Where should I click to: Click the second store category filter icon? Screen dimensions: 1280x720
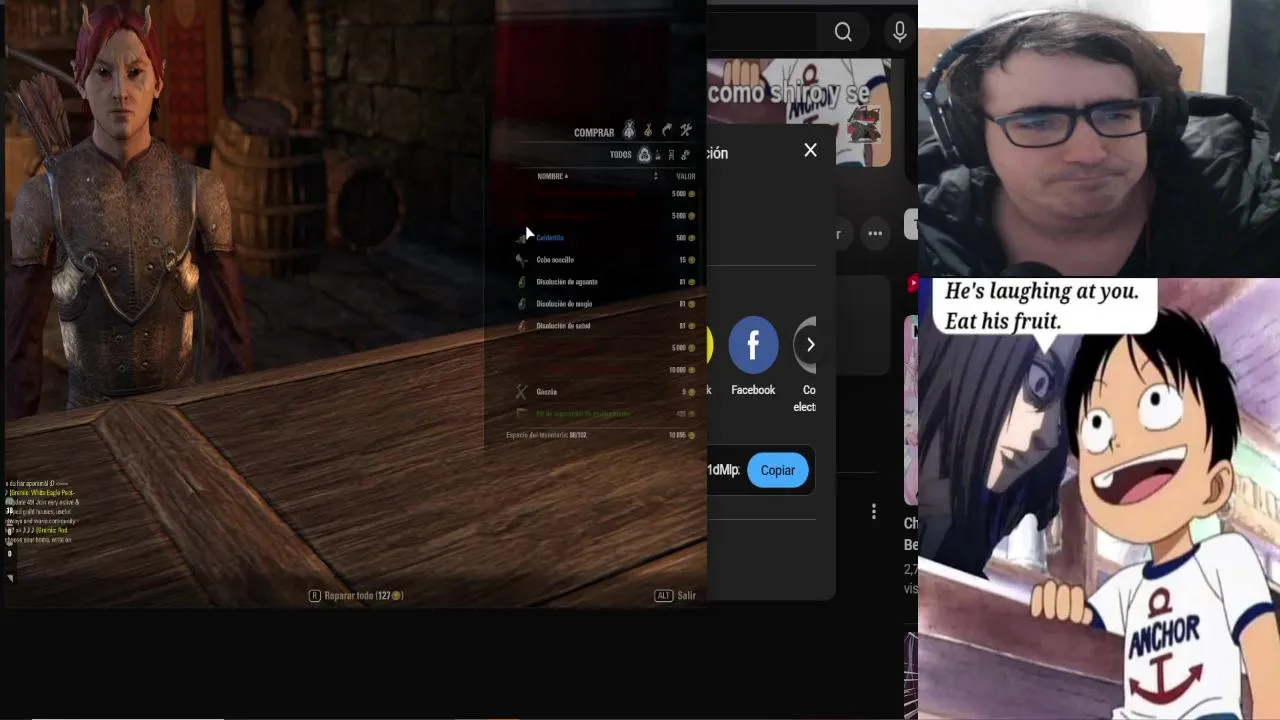(x=658, y=155)
